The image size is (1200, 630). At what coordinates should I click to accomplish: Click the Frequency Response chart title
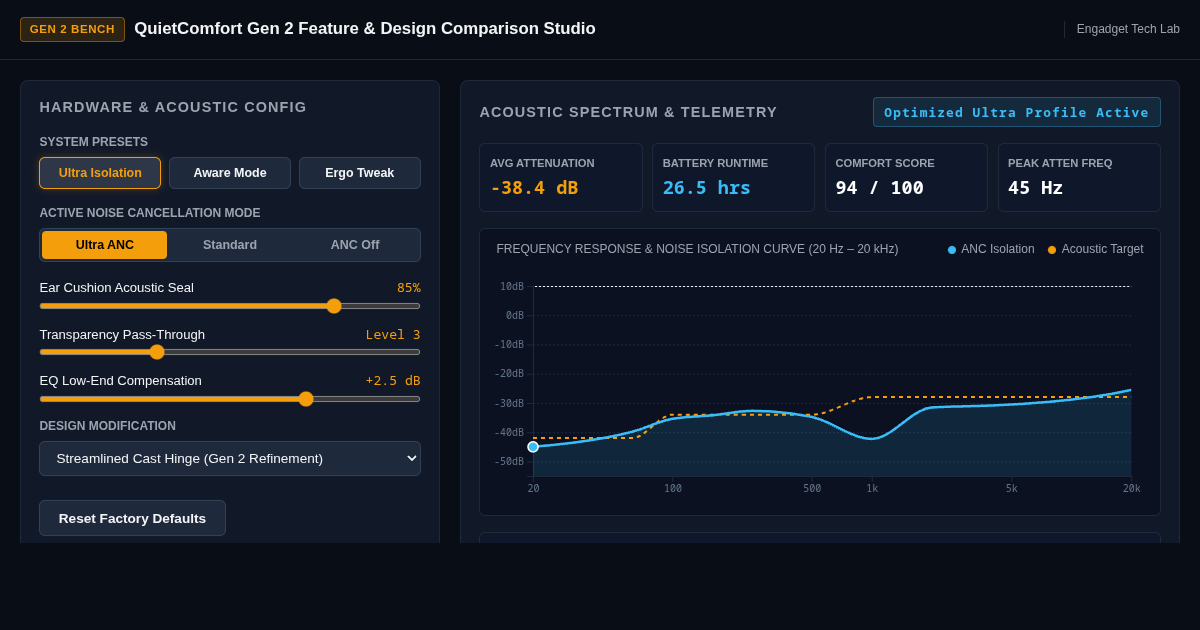click(x=697, y=249)
